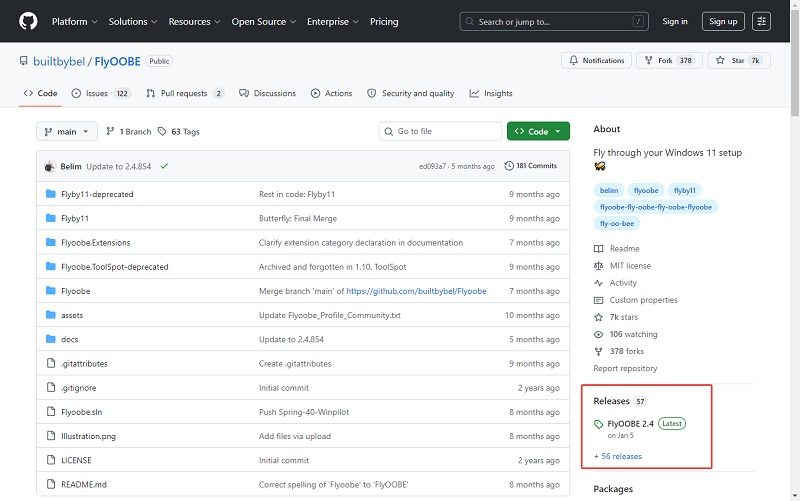Screen dimensions: 800x501
Task: Click the Sign up button
Action: point(723,21)
